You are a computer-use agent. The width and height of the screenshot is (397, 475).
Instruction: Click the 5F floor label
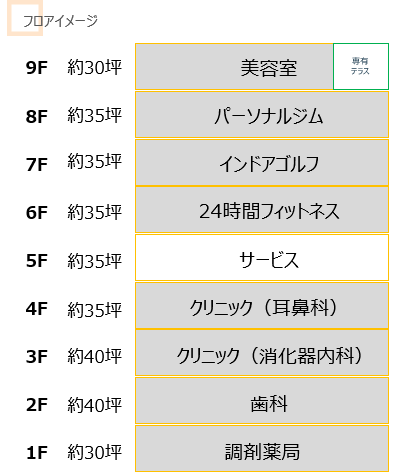click(37, 261)
